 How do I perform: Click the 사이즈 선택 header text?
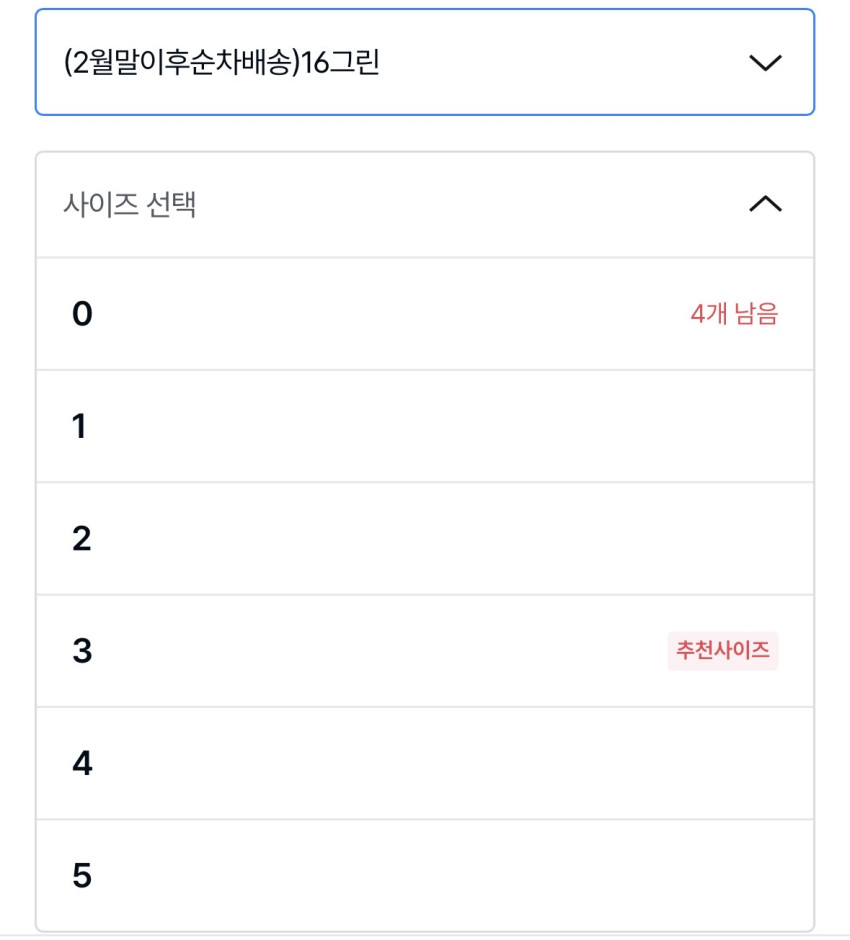[x=129, y=205]
